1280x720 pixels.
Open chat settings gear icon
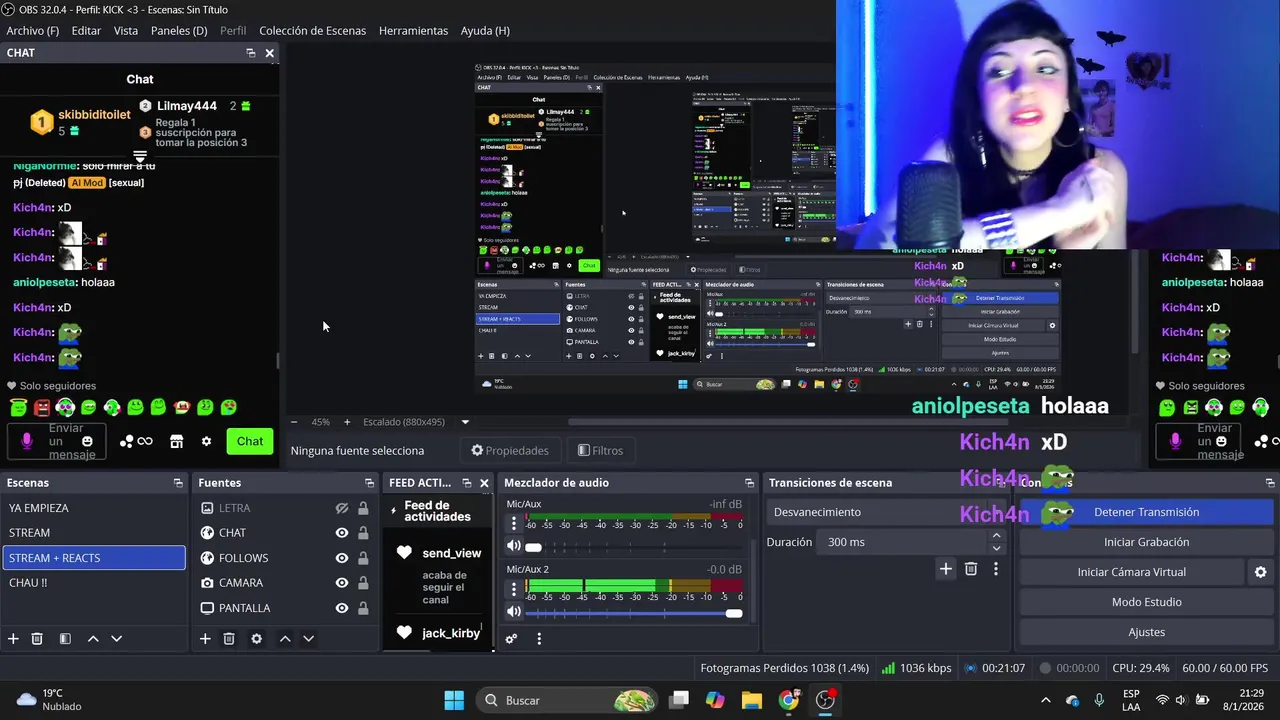(206, 442)
